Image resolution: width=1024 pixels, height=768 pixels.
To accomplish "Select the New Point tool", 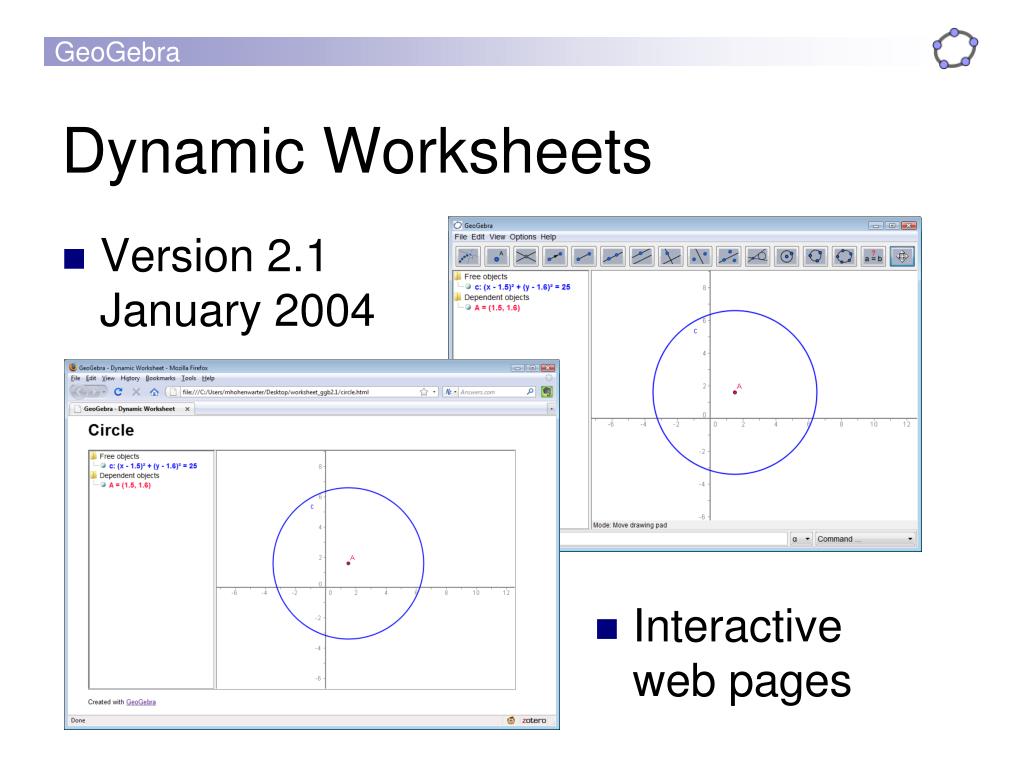I will tap(497, 257).
